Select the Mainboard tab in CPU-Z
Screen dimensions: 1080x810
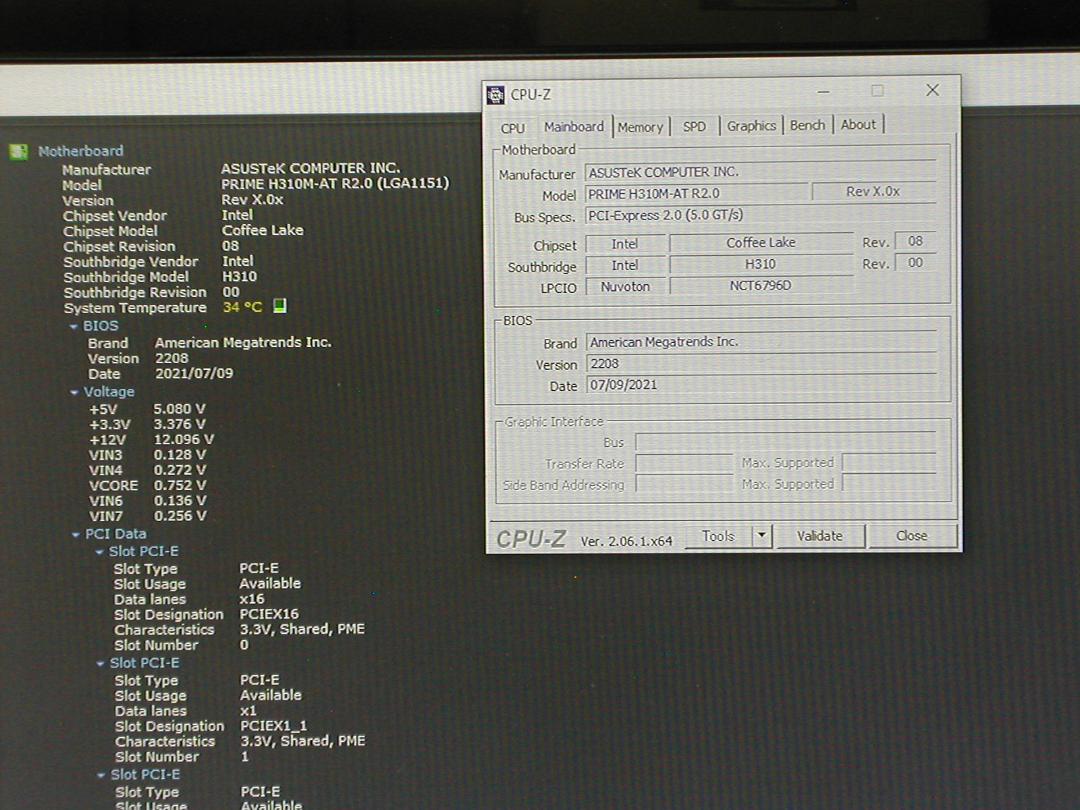574,127
